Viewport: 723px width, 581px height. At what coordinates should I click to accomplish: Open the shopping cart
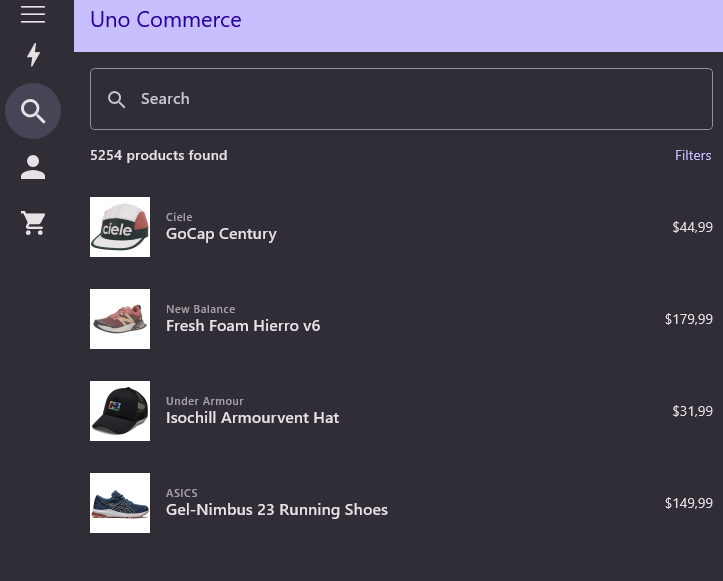[x=33, y=223]
